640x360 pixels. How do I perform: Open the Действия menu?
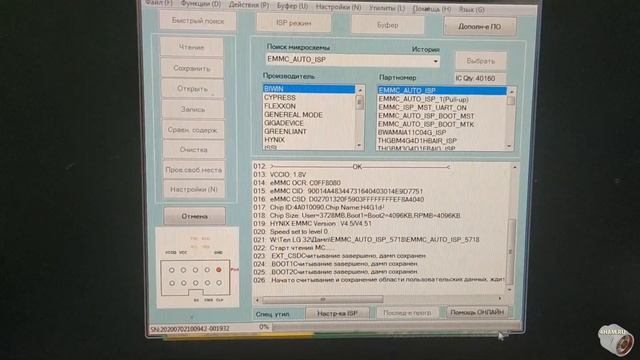coord(249,5)
